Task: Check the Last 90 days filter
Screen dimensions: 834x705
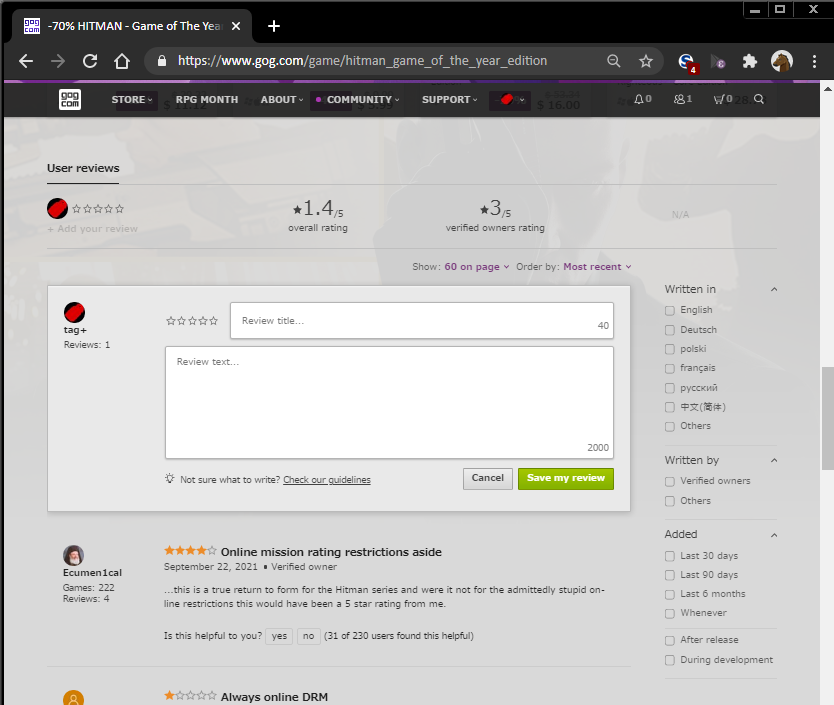Action: click(x=670, y=575)
